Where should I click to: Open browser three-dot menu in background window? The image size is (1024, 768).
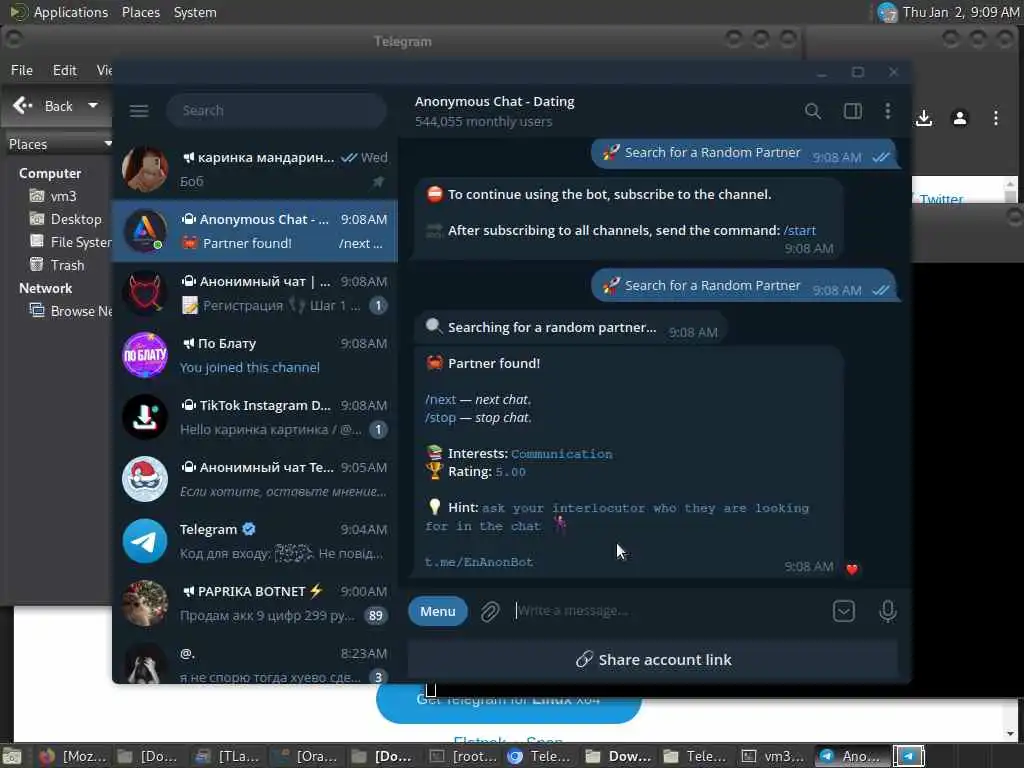click(x=995, y=118)
